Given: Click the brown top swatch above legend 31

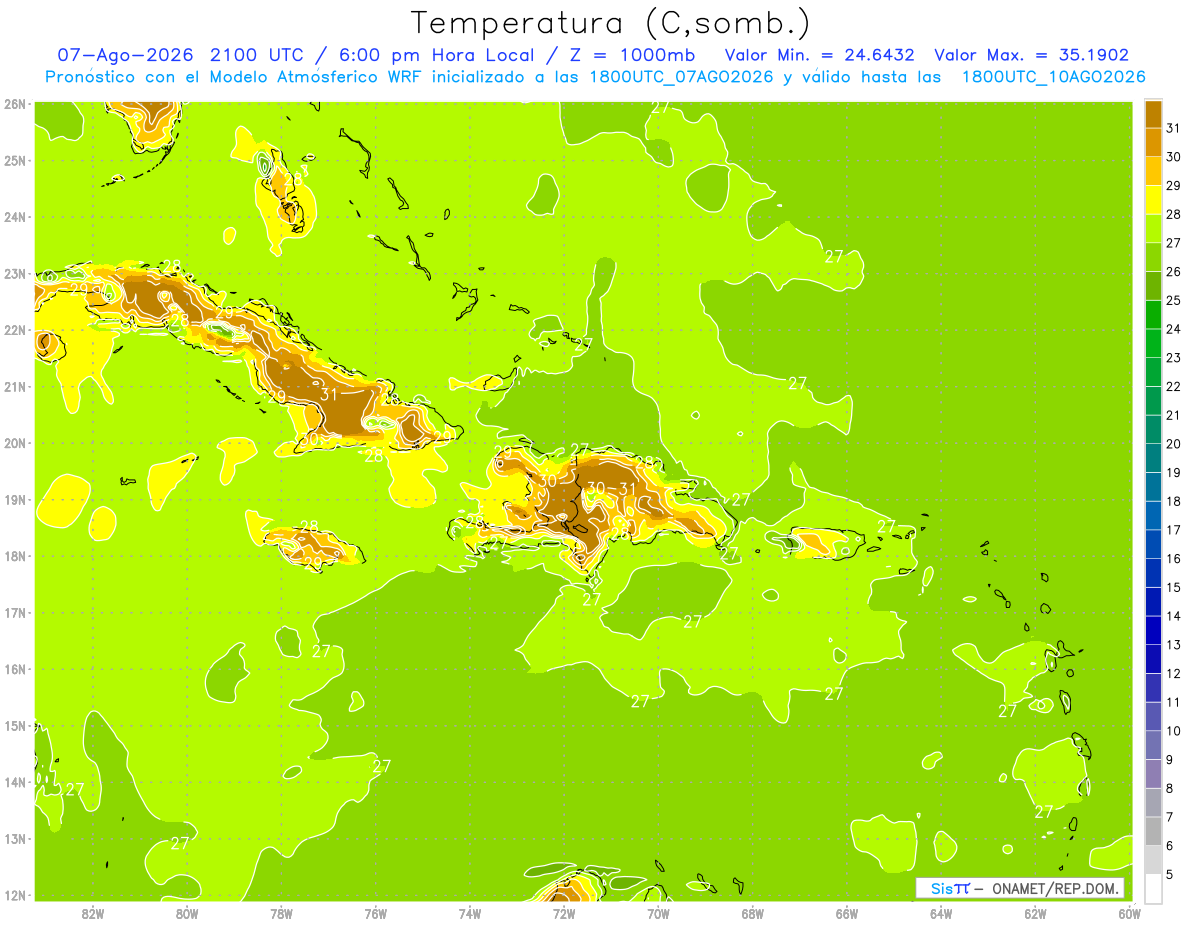Looking at the screenshot, I should [x=1153, y=114].
